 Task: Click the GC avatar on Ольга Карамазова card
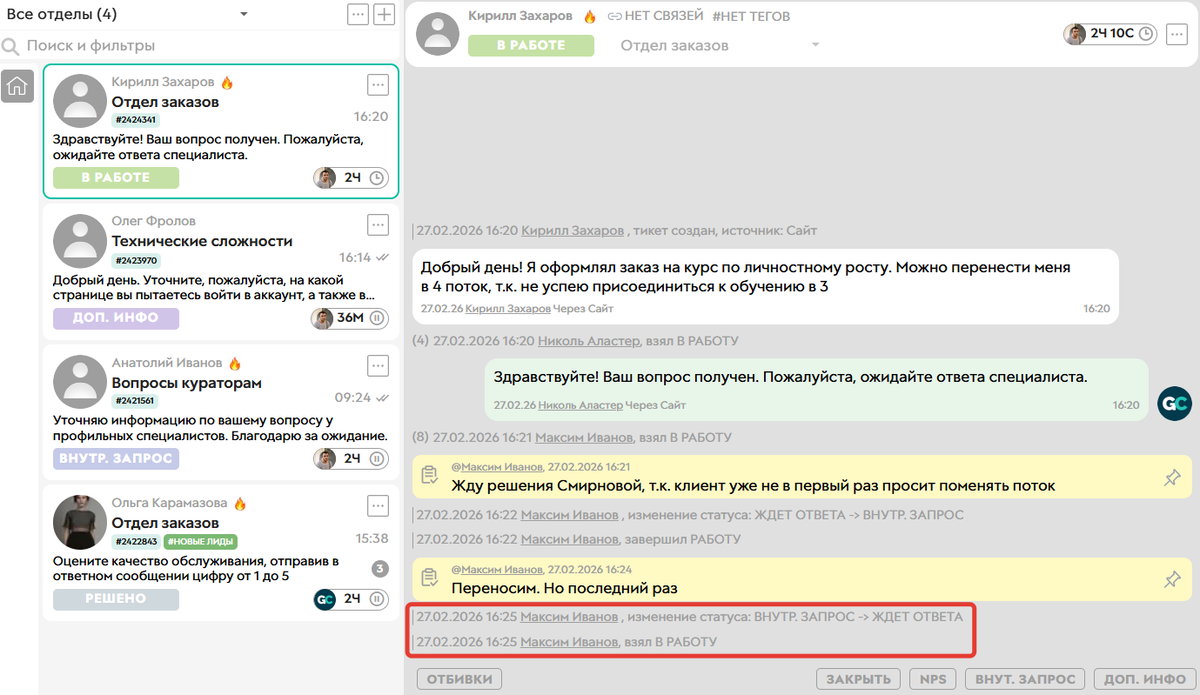[x=324, y=599]
